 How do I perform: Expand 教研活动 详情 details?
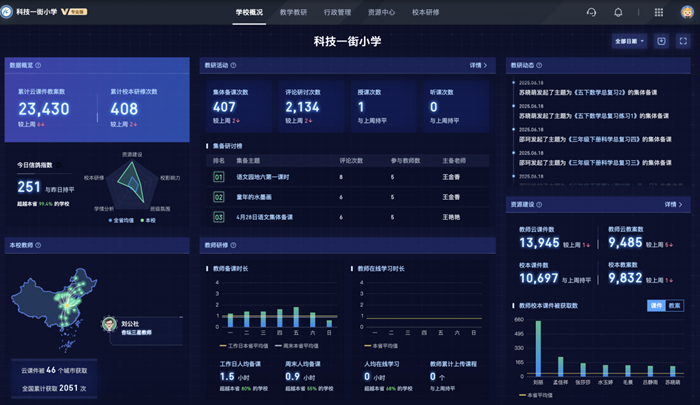478,65
